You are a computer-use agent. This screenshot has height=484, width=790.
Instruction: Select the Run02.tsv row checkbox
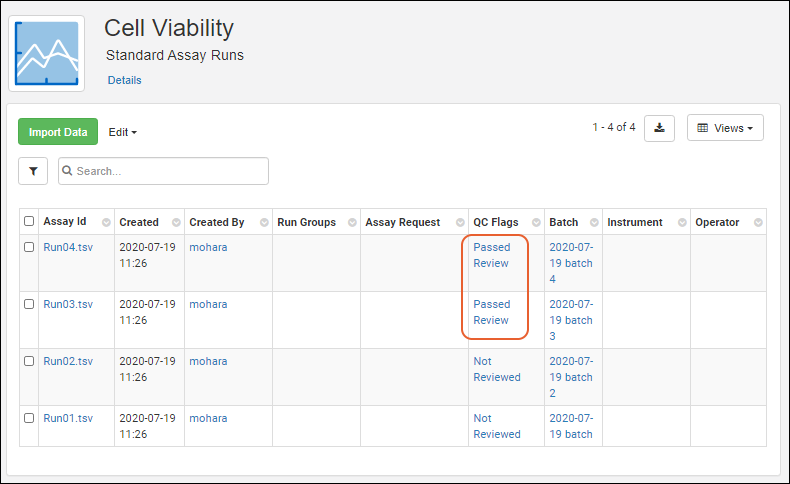[x=29, y=361]
